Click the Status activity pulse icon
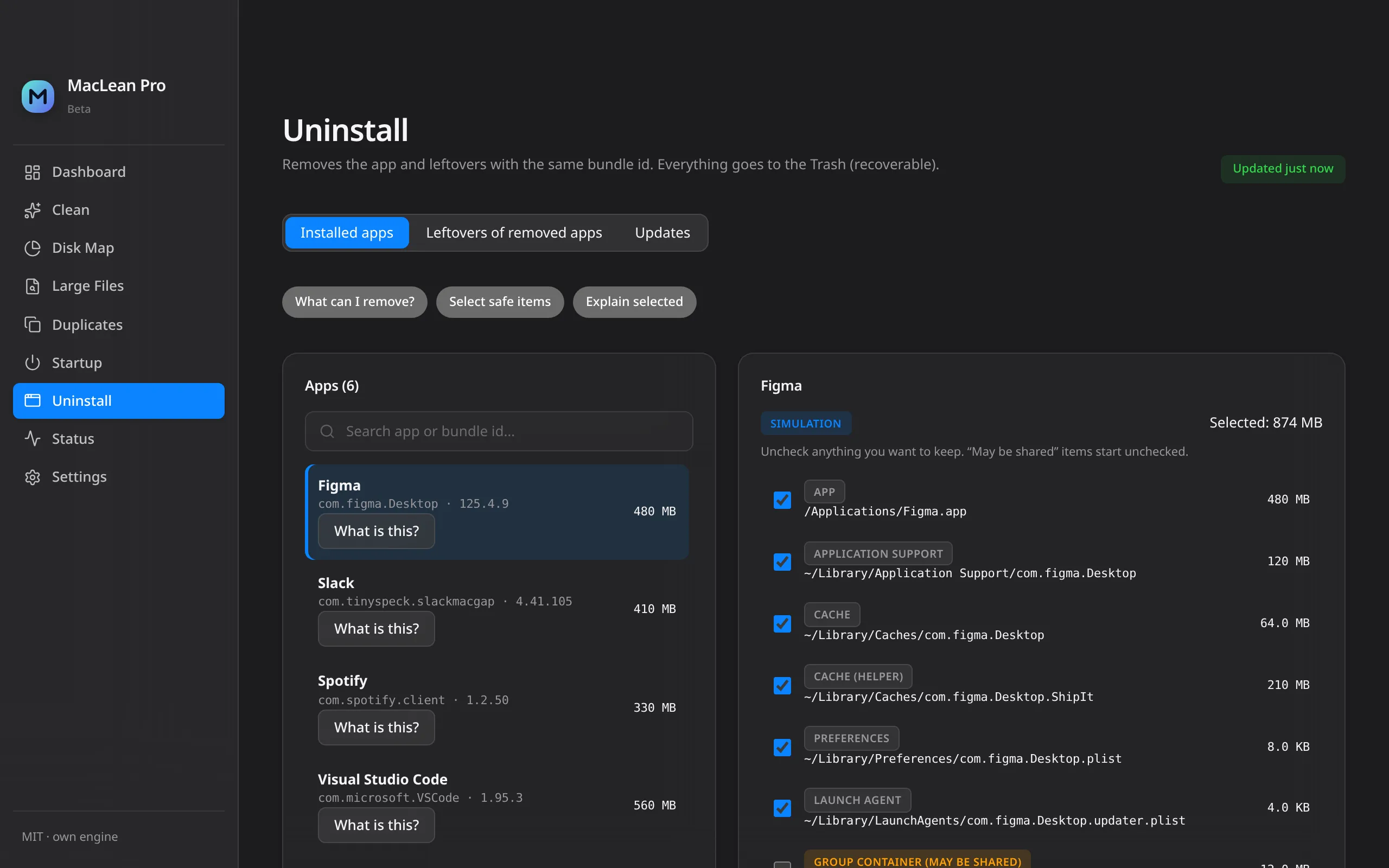 (32, 438)
